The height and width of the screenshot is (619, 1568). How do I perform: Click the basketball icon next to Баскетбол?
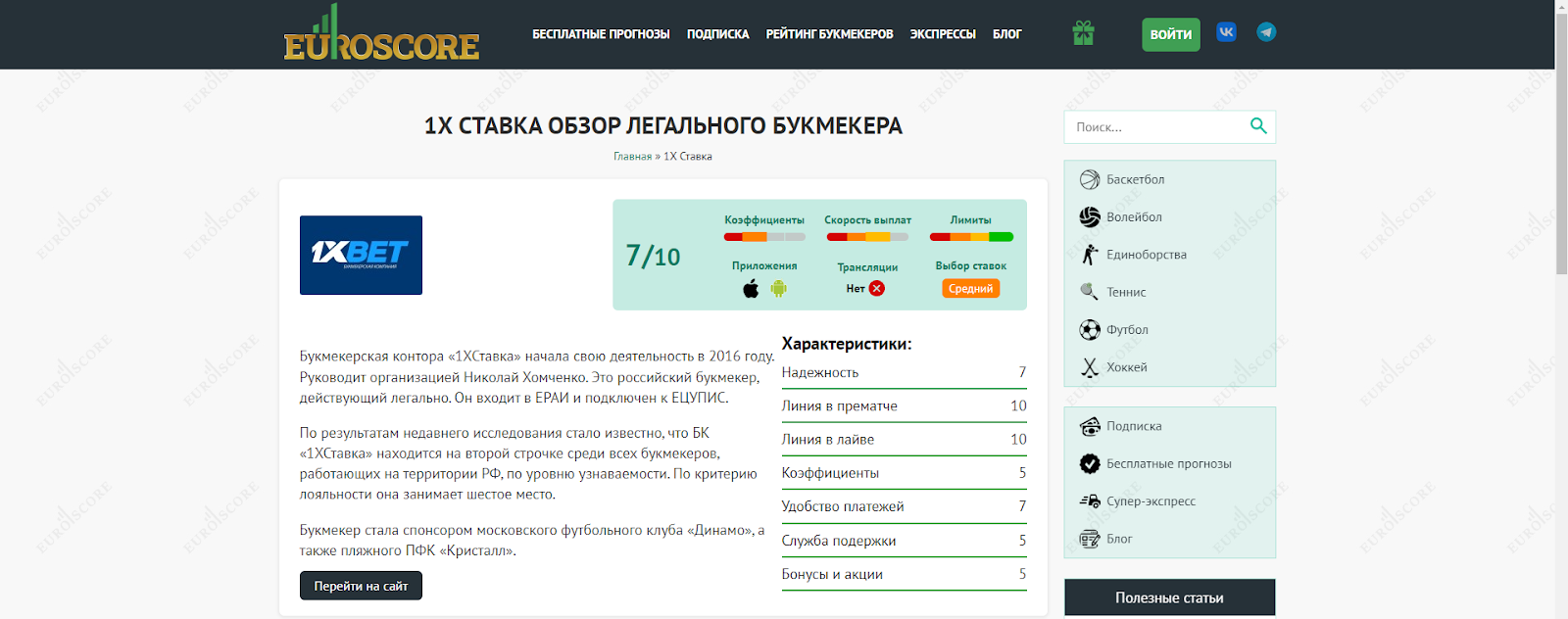[1090, 179]
